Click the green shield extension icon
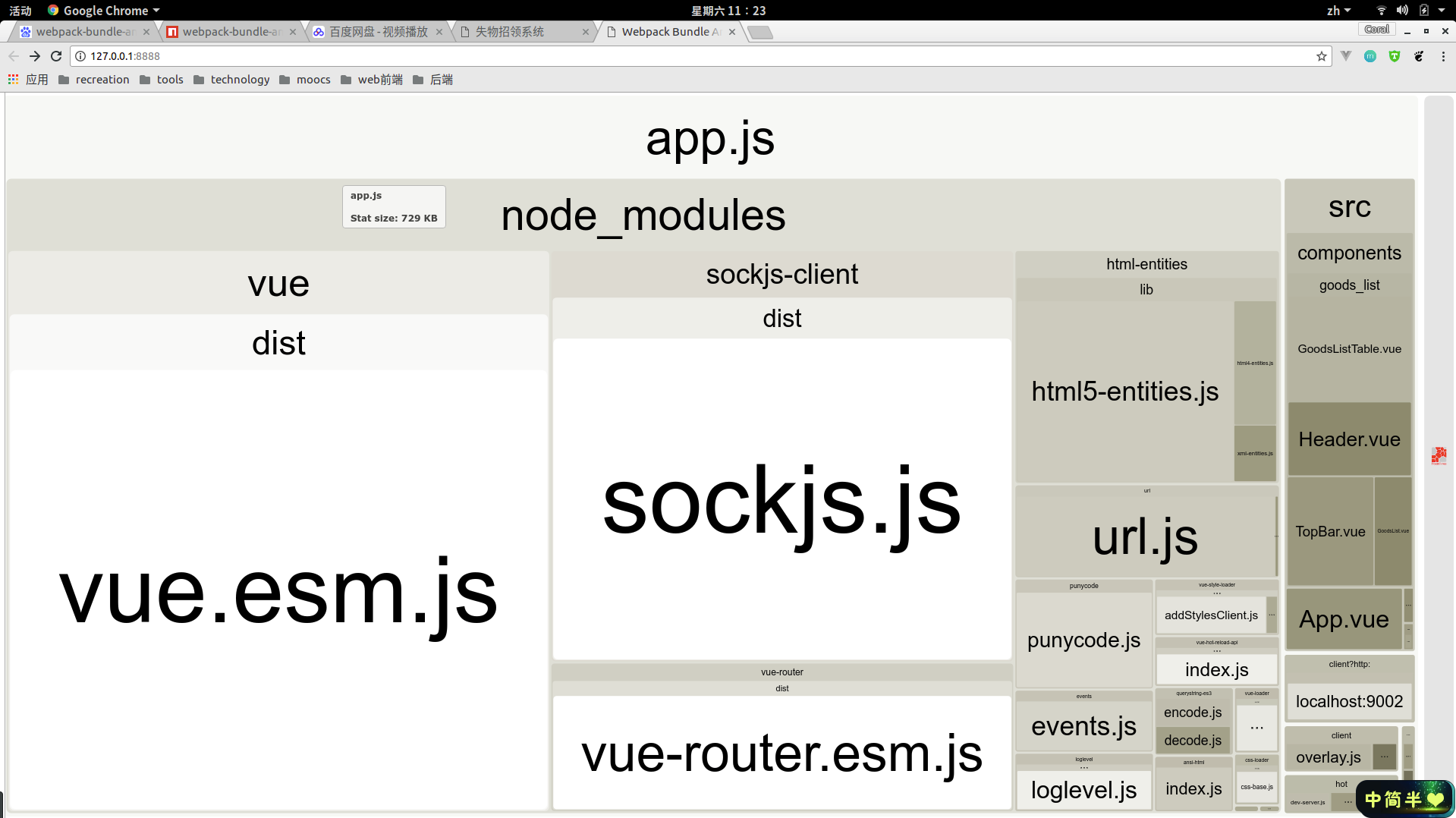This screenshot has width=1456, height=818. pyautogui.click(x=1395, y=56)
